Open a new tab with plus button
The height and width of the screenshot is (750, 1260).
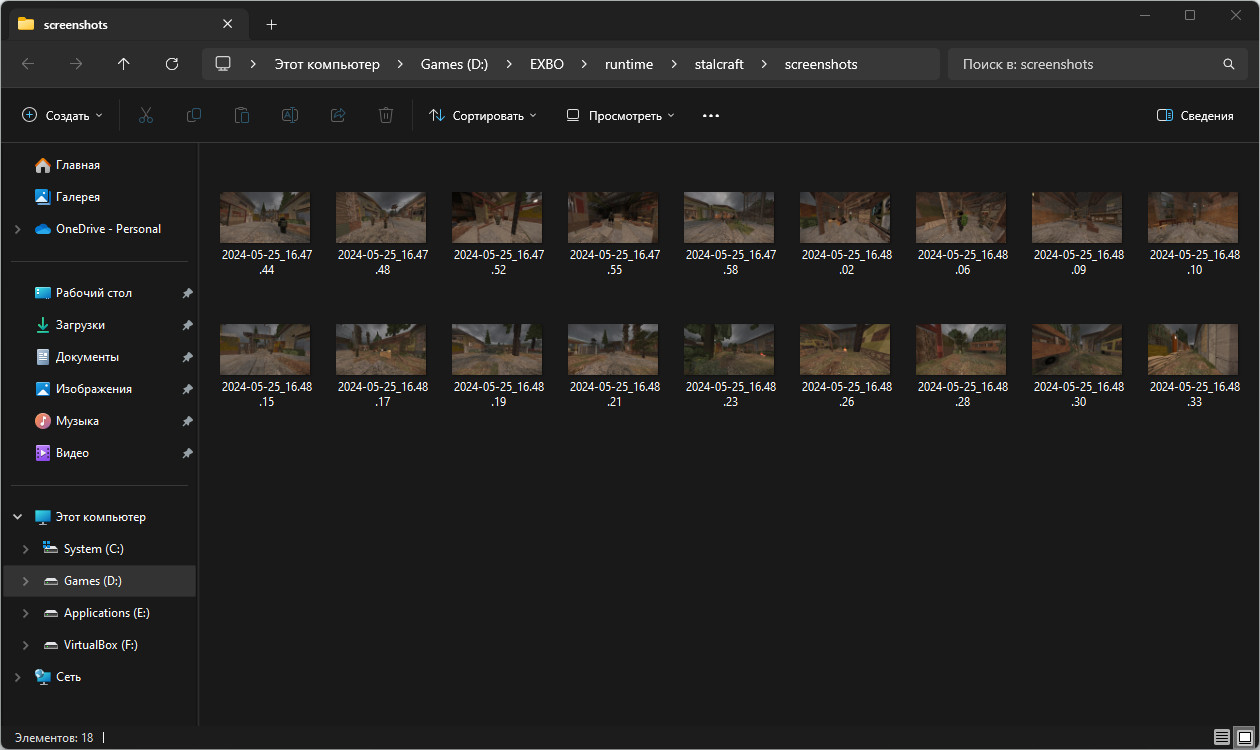tap(271, 24)
